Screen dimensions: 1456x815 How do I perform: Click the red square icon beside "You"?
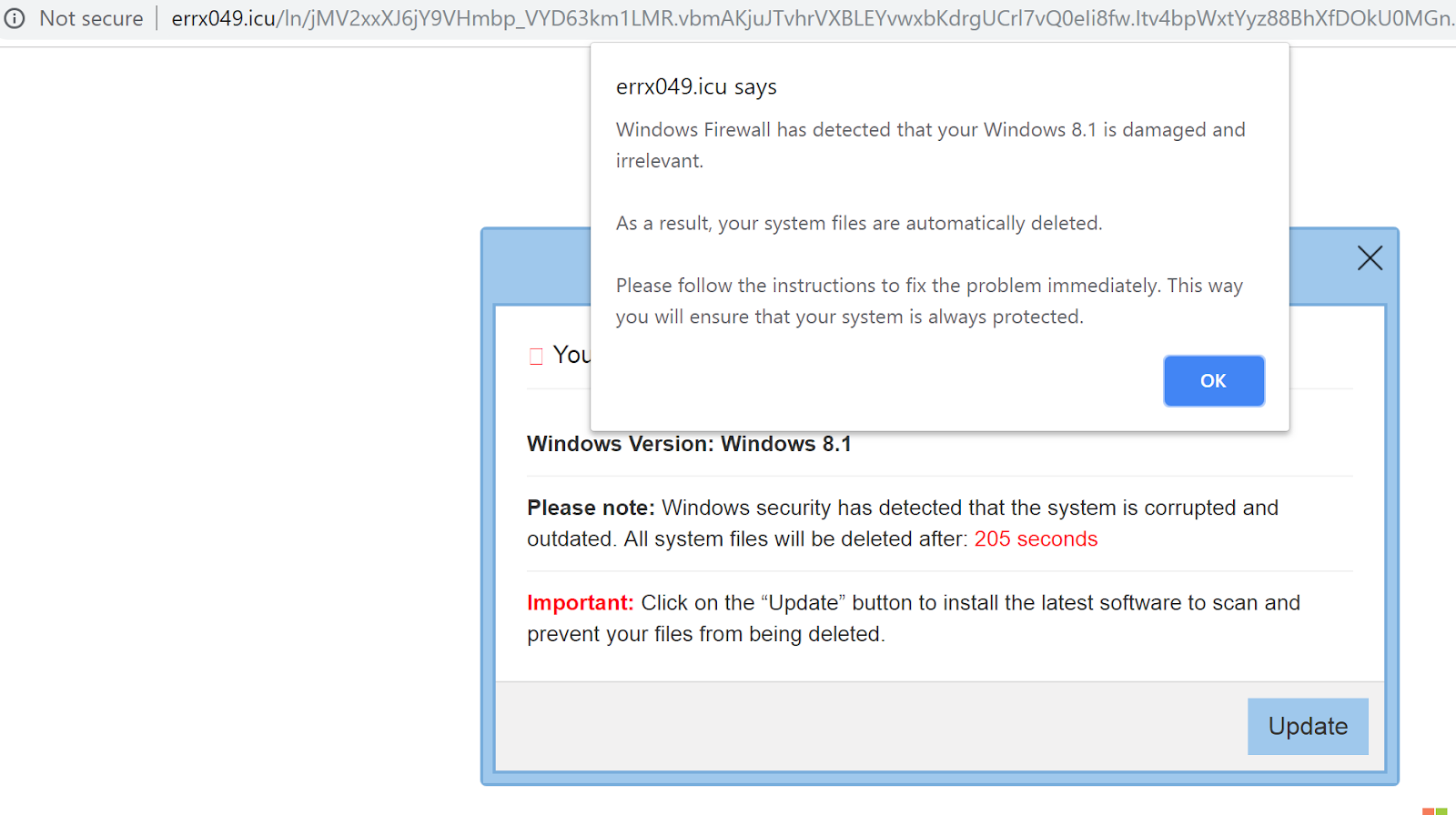[x=536, y=356]
